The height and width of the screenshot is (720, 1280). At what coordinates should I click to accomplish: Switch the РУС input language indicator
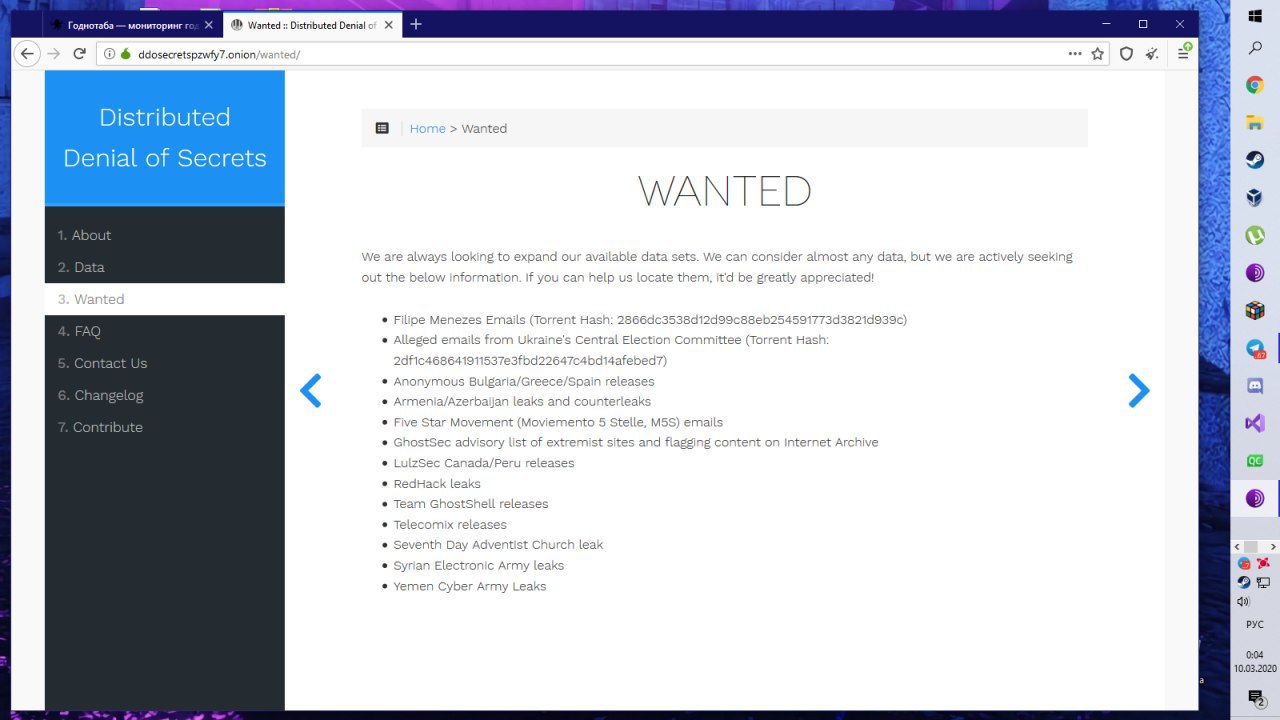1255,624
